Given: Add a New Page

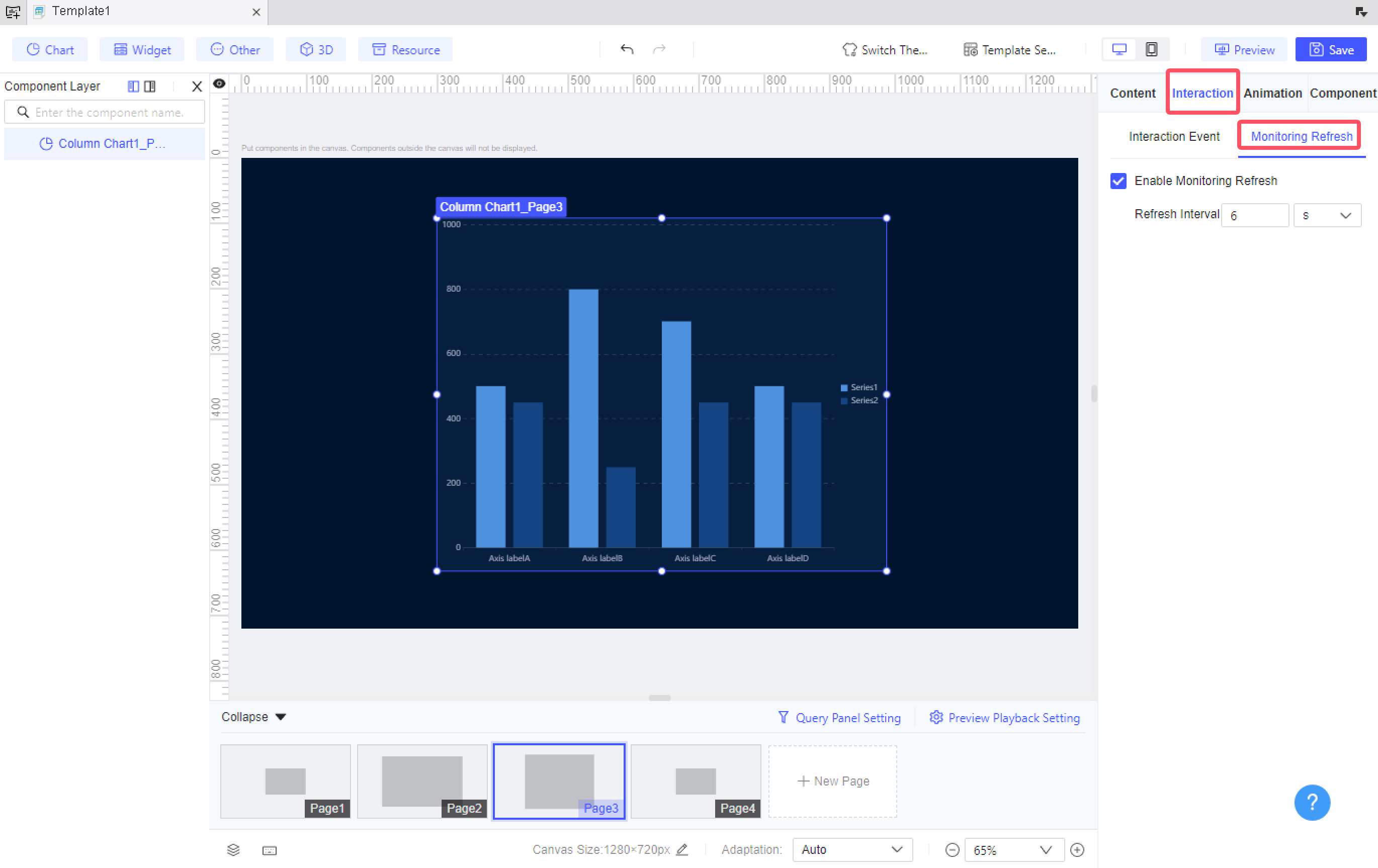Looking at the screenshot, I should tap(833, 781).
